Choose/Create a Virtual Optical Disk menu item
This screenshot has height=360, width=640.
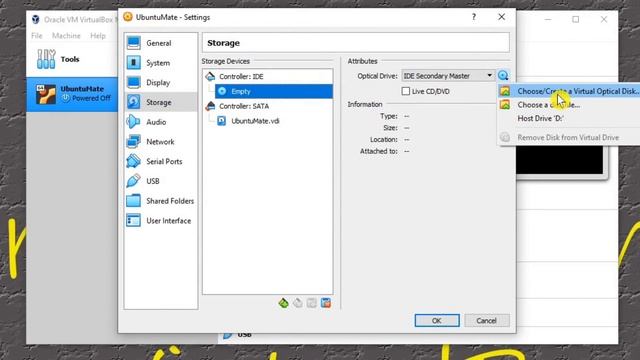[570, 91]
